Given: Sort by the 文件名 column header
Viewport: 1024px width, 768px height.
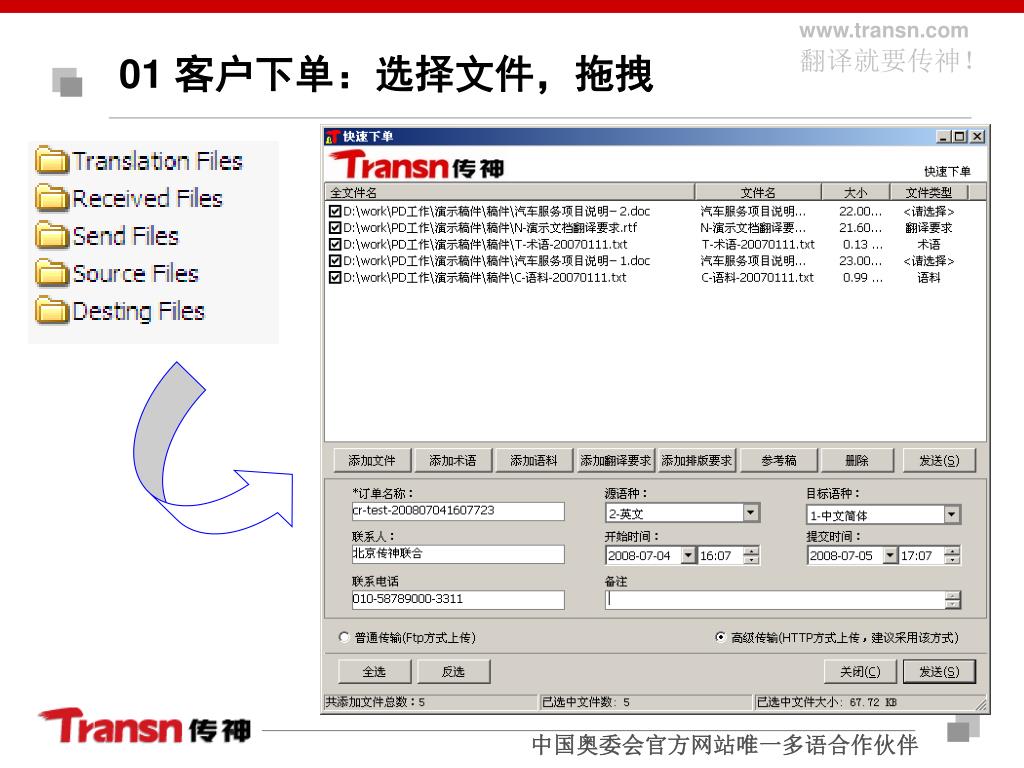Looking at the screenshot, I should [x=758, y=192].
